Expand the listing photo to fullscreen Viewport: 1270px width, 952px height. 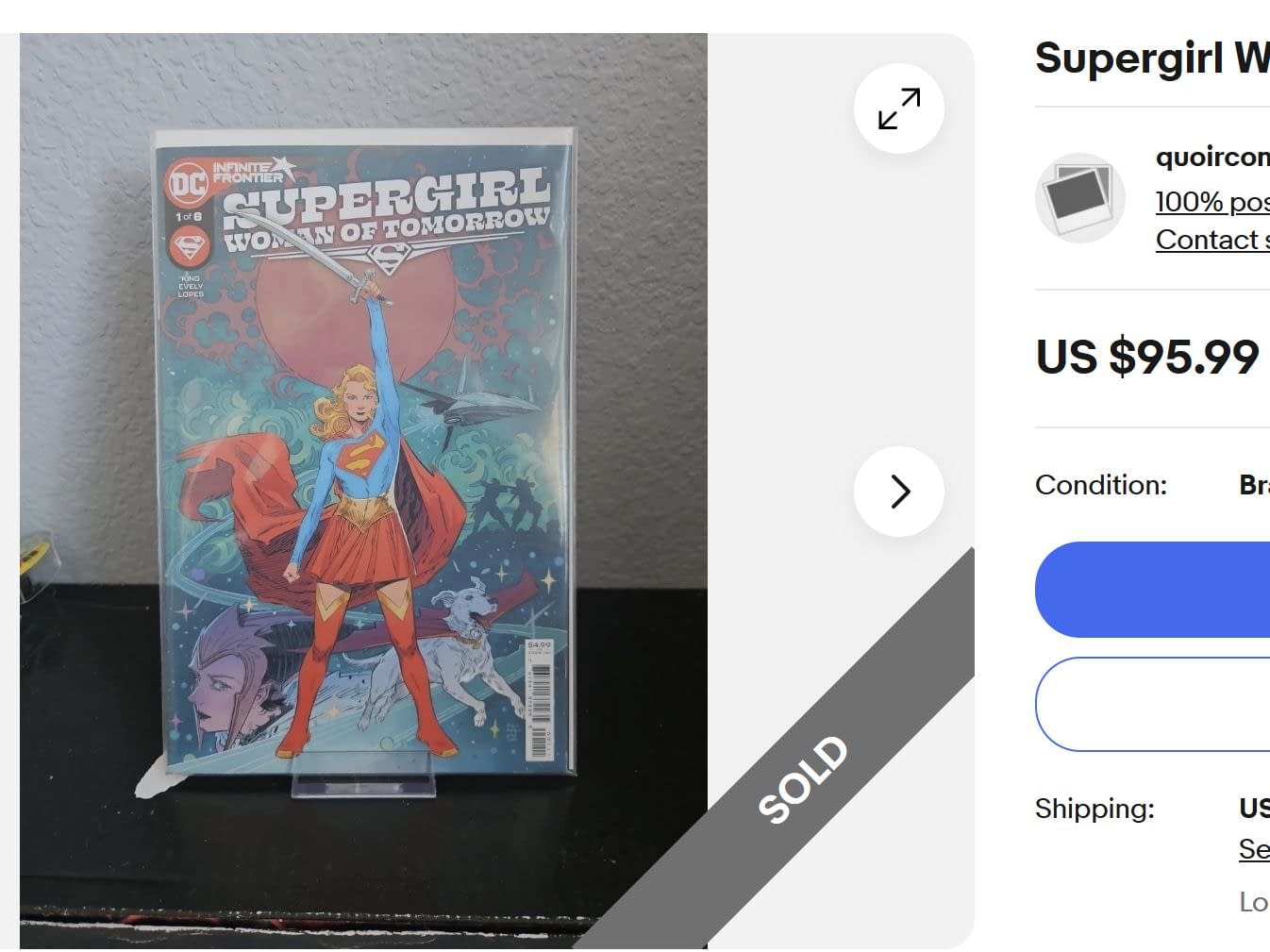click(898, 109)
